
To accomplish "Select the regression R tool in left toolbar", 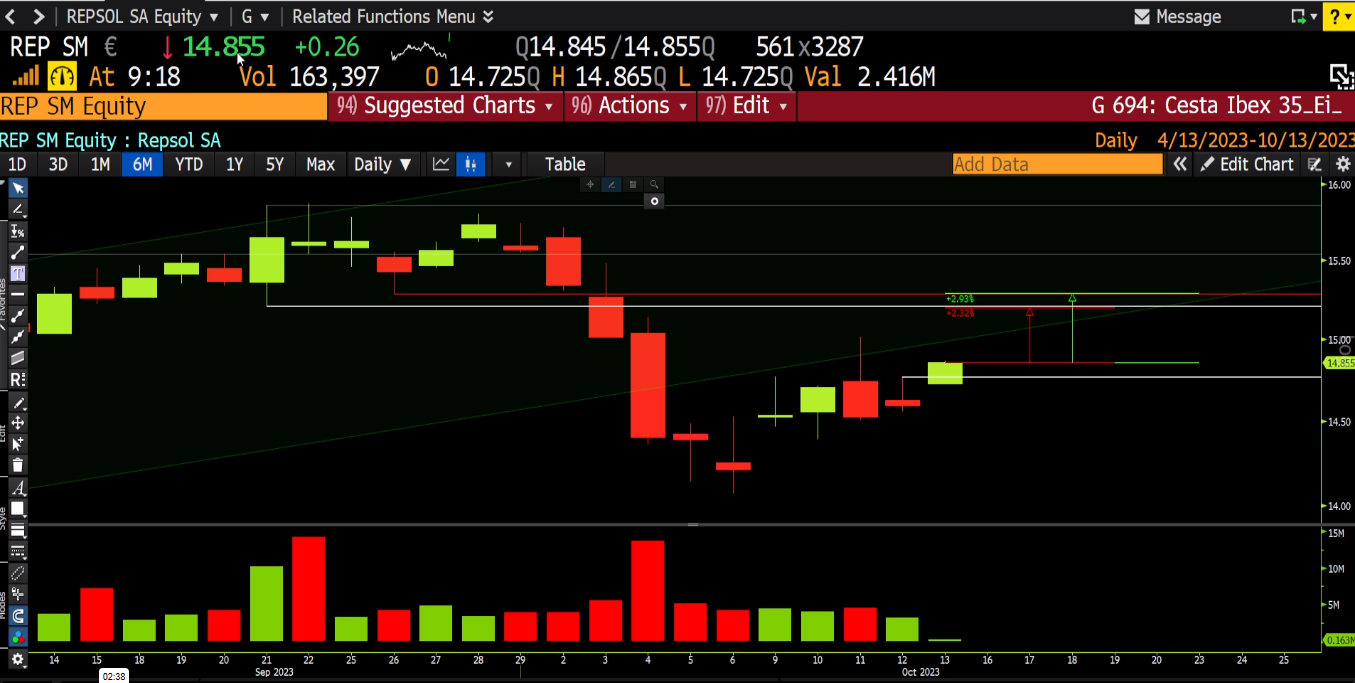I will click(18, 380).
